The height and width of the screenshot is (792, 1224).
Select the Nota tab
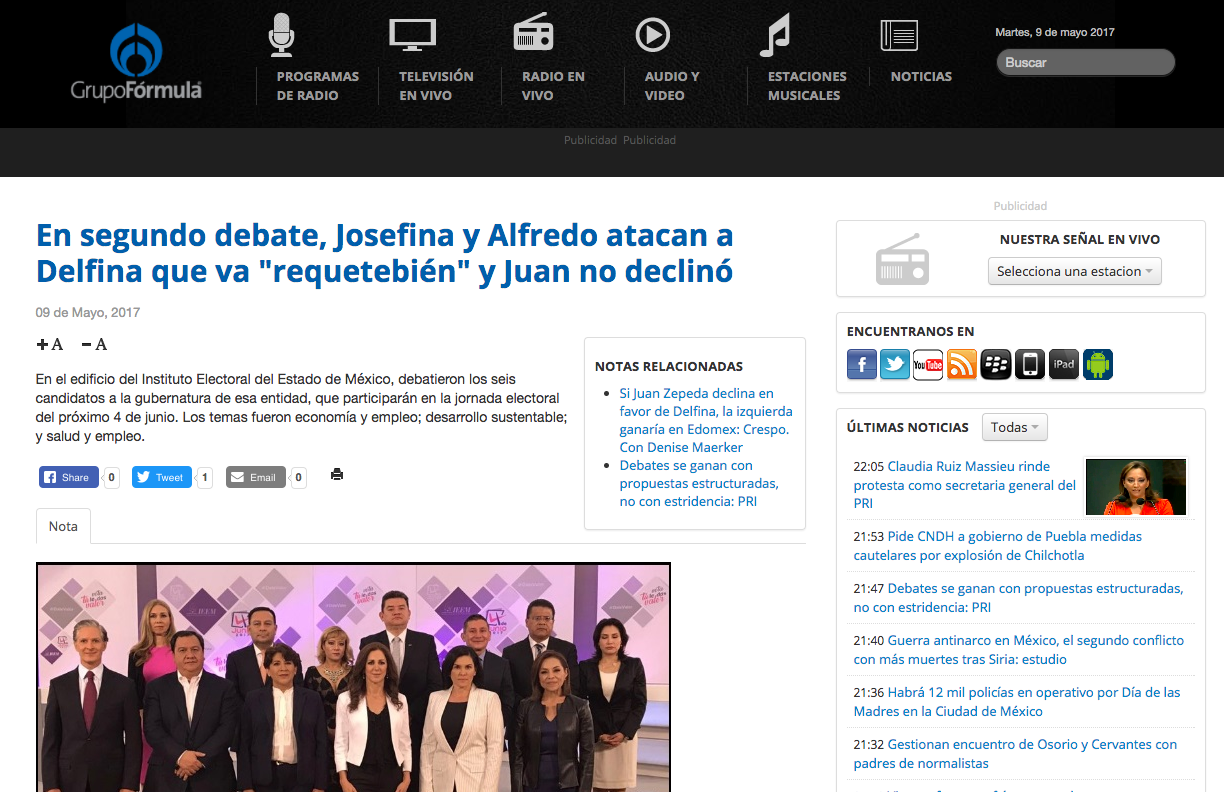point(63,527)
